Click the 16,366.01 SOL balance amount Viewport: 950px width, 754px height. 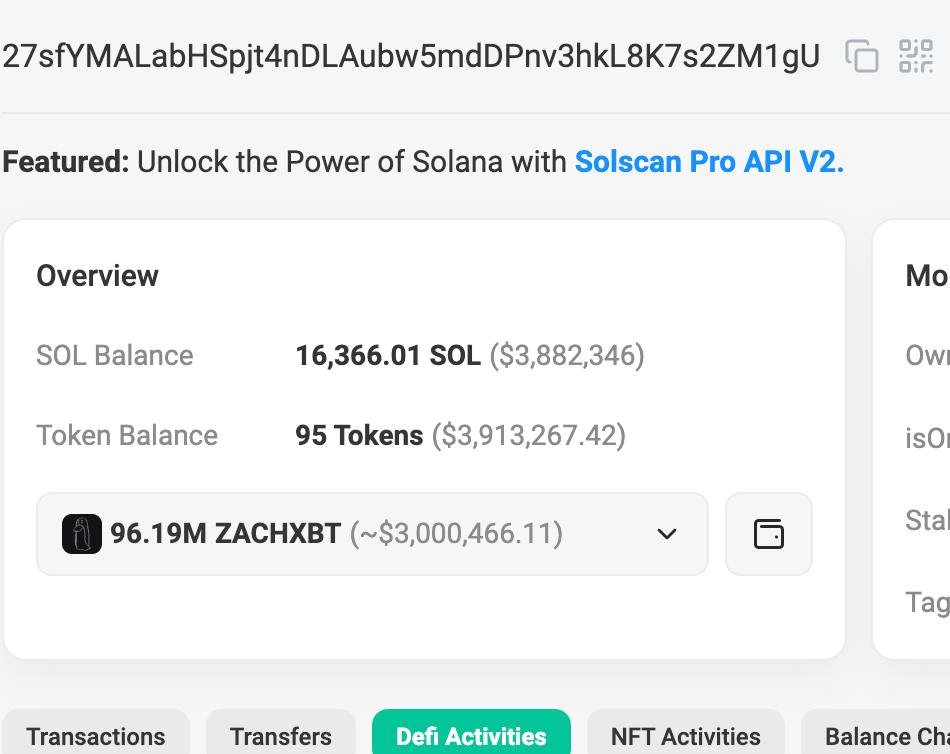click(x=388, y=355)
